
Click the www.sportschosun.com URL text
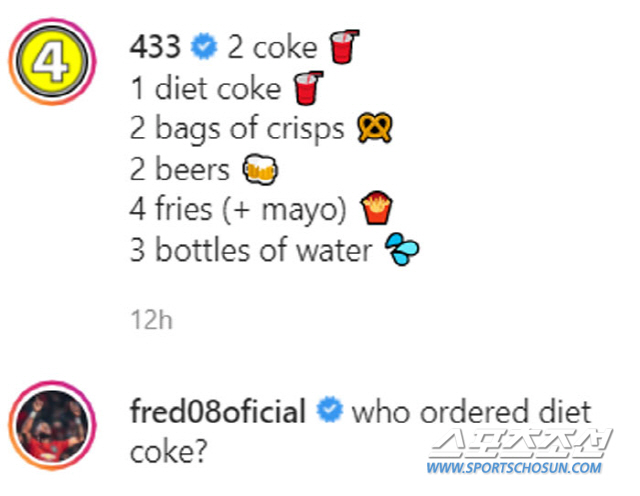[516, 467]
